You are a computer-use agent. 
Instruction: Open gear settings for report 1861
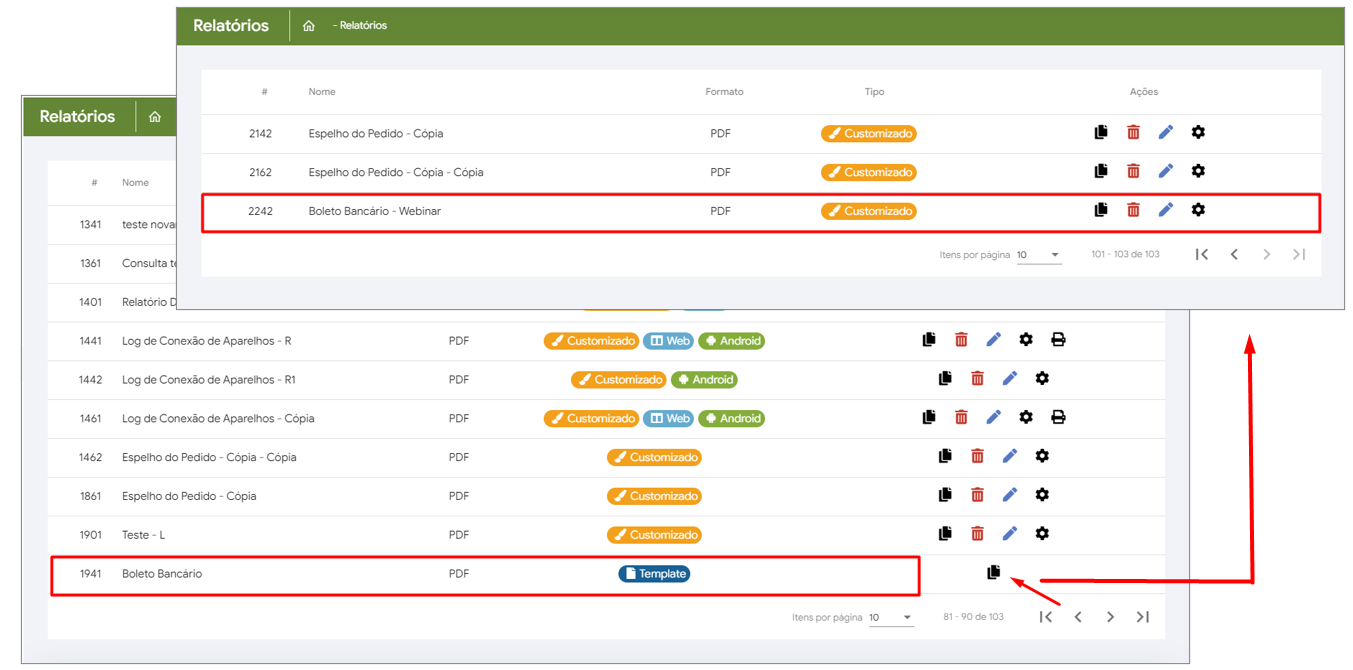coord(1042,495)
